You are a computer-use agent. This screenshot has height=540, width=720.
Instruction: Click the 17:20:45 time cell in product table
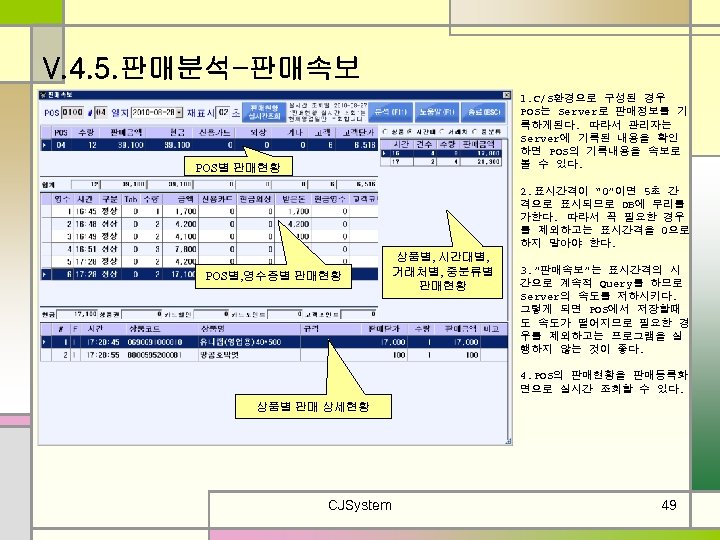(x=103, y=342)
